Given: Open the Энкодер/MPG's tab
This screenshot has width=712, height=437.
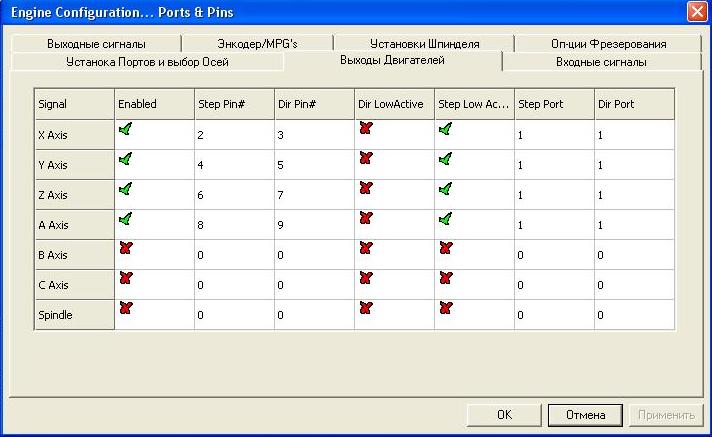Looking at the screenshot, I should click(256, 44).
